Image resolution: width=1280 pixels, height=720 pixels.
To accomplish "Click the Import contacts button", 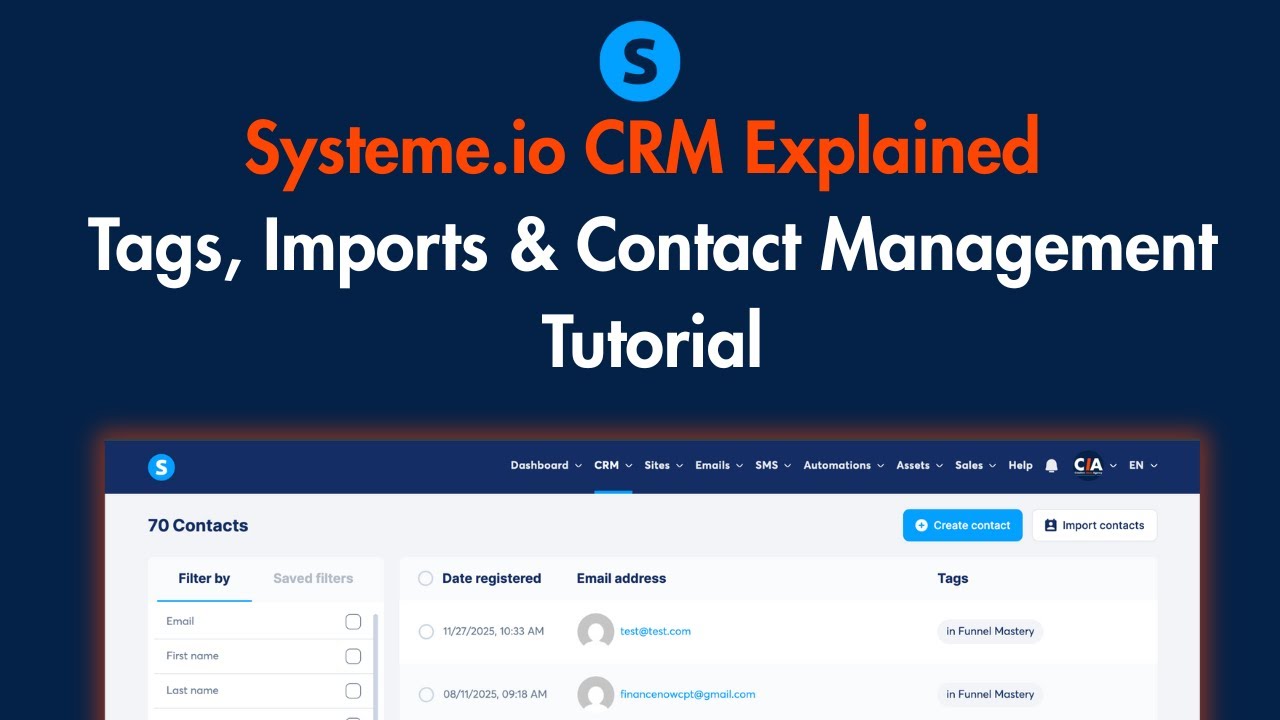I will click(1094, 525).
